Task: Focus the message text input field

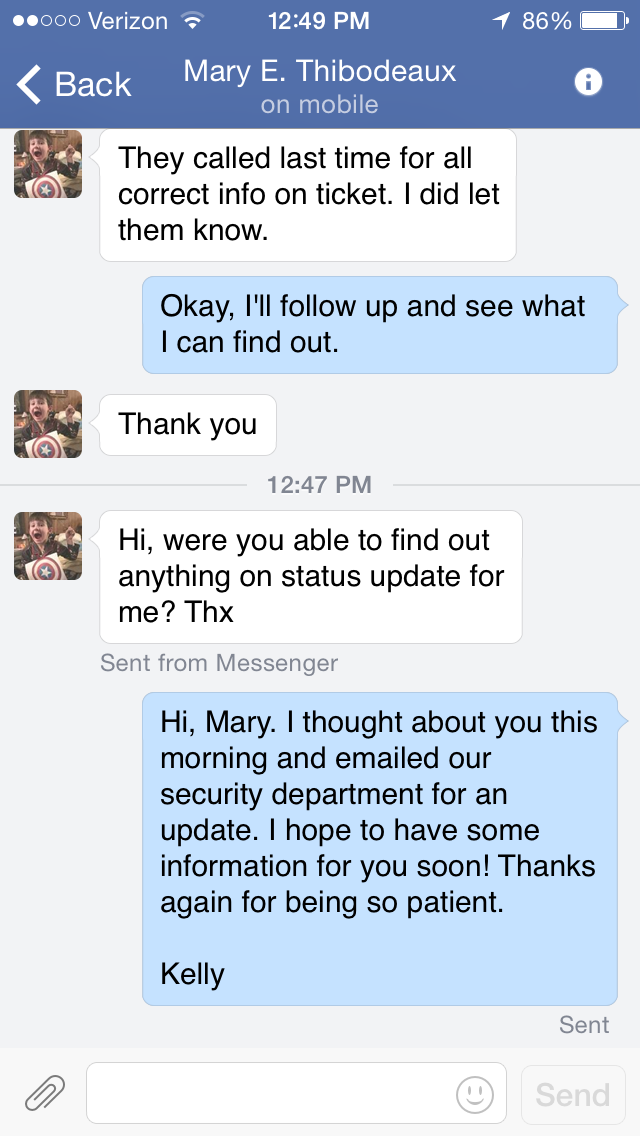Action: click(x=270, y=1093)
